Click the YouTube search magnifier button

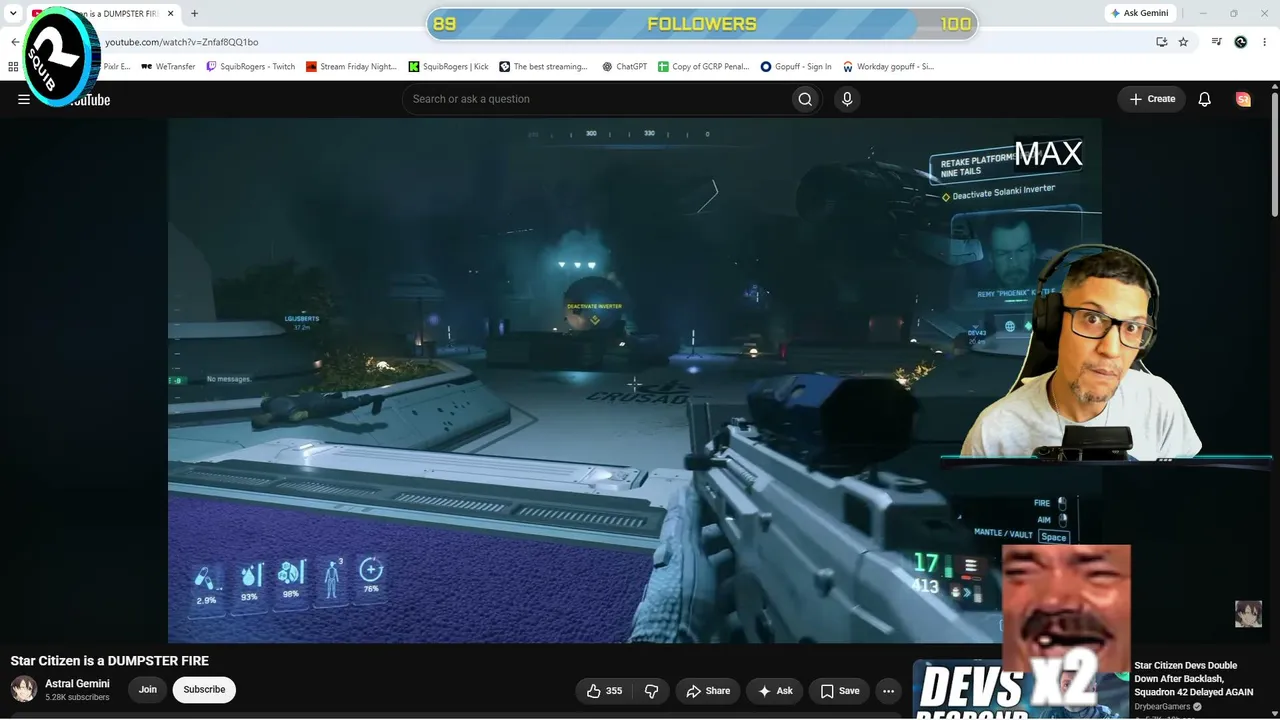tap(805, 99)
